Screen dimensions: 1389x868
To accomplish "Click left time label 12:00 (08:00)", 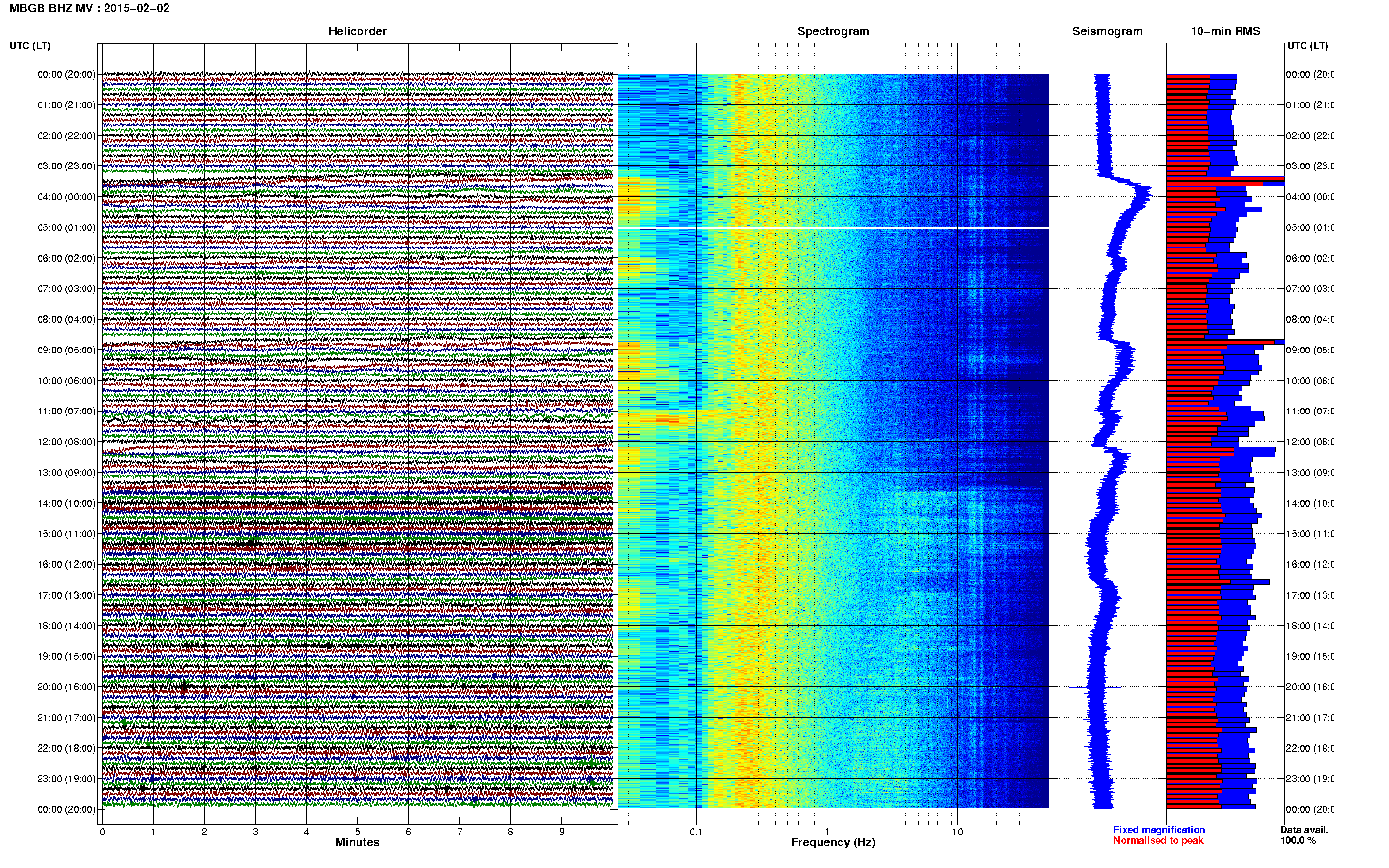I will [x=66, y=442].
